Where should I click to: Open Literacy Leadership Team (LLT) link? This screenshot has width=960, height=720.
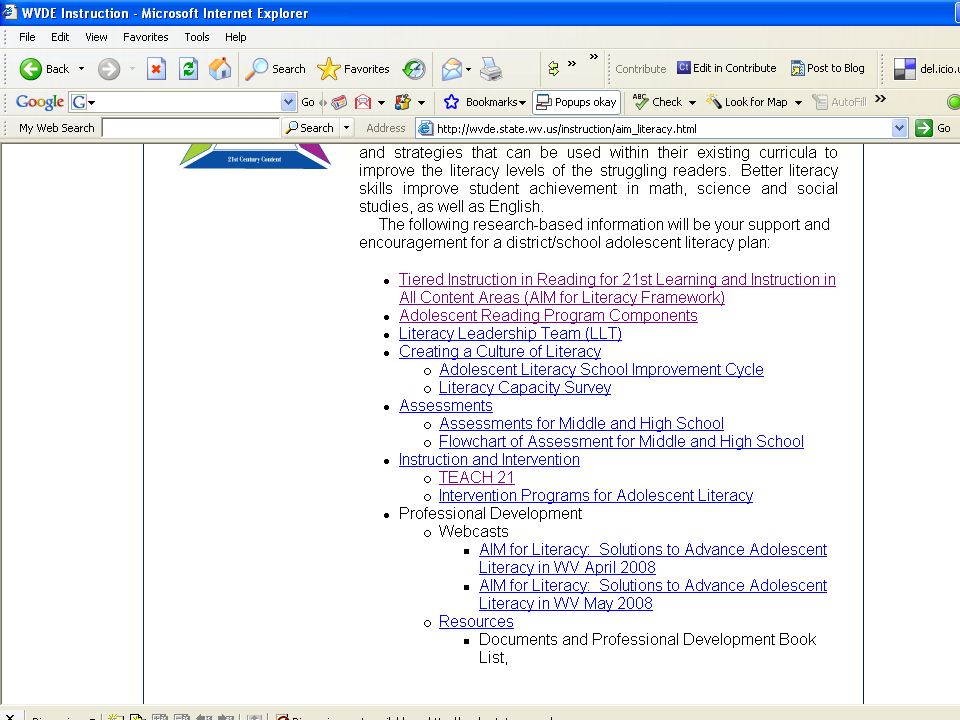coord(510,334)
